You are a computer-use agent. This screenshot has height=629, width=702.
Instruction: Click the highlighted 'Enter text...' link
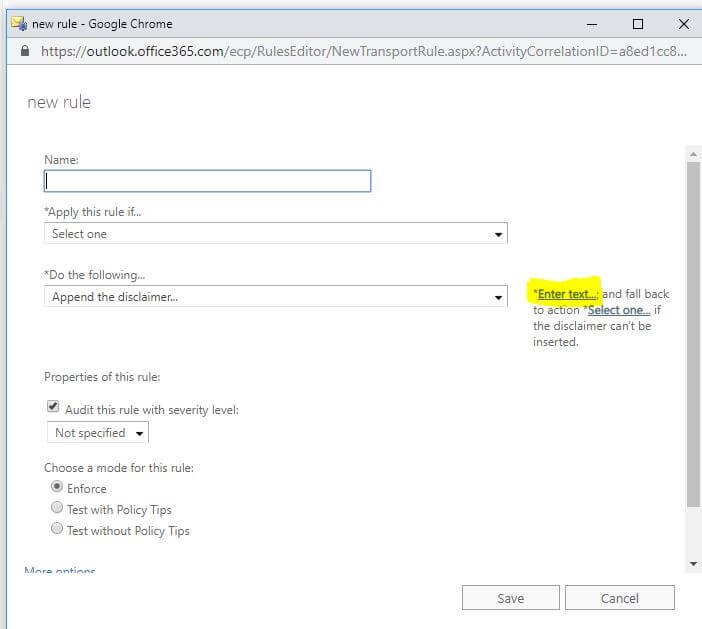(566, 294)
